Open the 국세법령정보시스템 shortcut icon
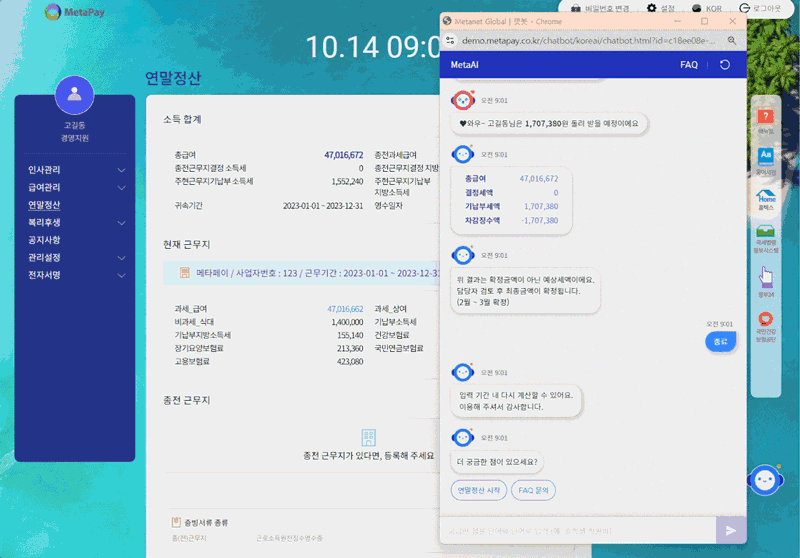The height and width of the screenshot is (558, 800). 766,240
